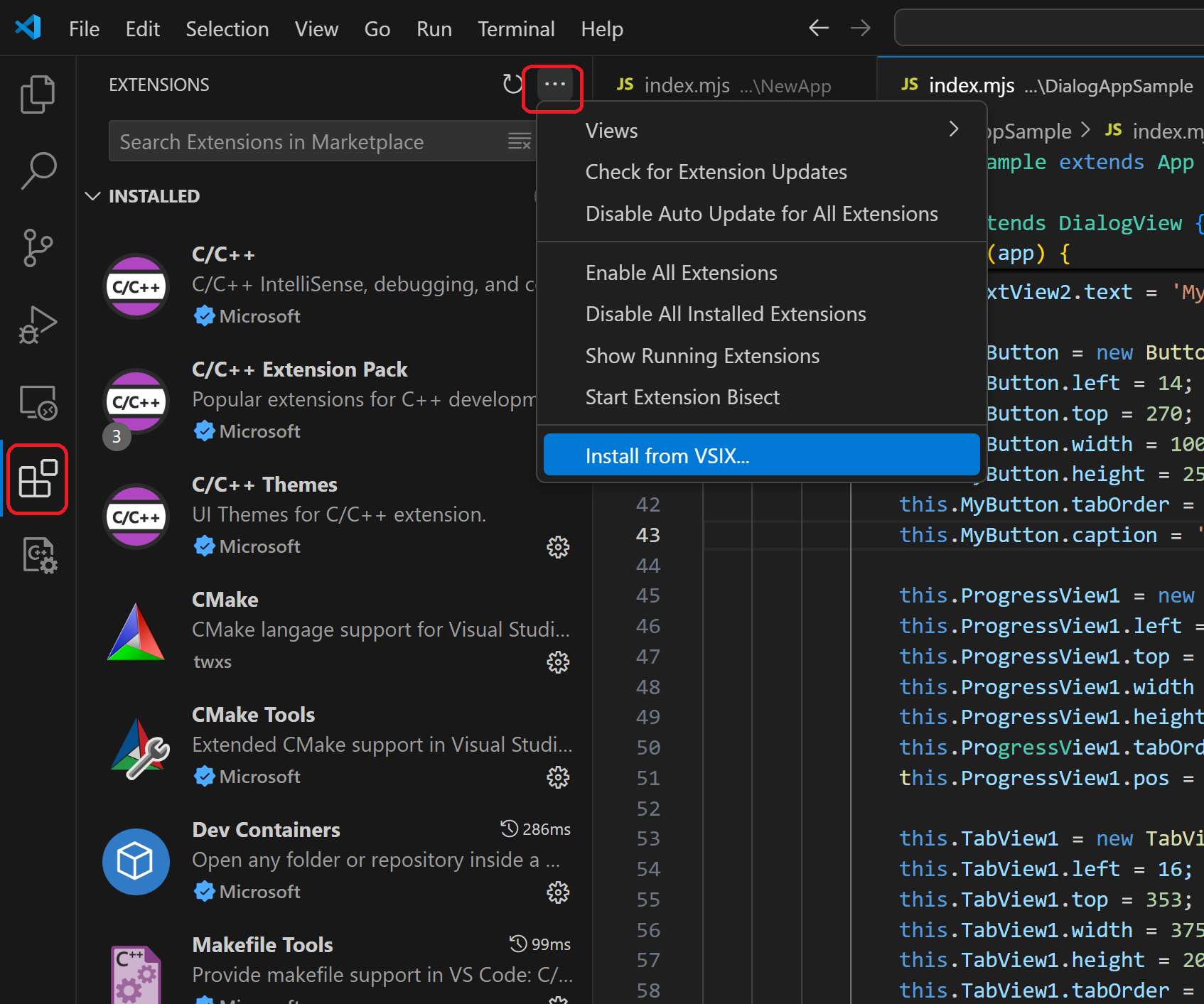
Task: Select the Extensions view icon
Action: pos(37,479)
